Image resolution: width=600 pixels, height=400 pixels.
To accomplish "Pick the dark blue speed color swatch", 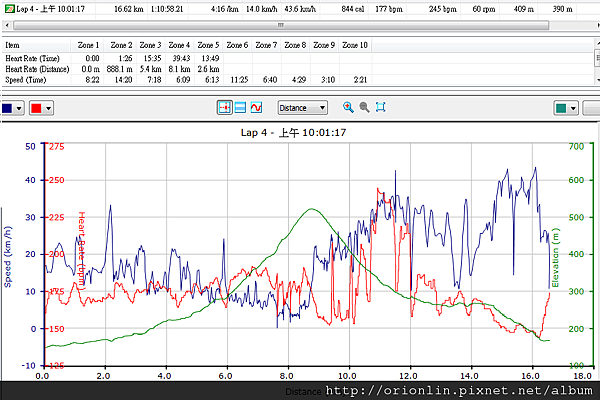I will 7,108.
